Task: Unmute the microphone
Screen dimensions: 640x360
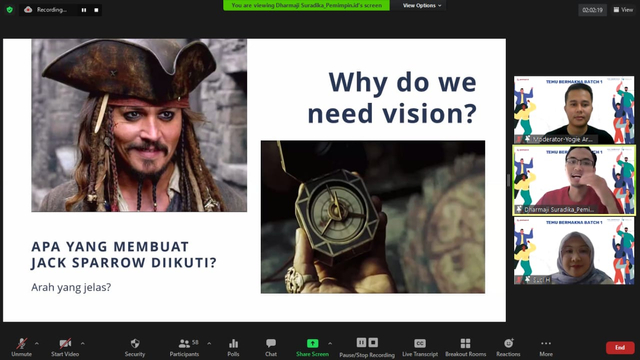Action: (x=22, y=347)
